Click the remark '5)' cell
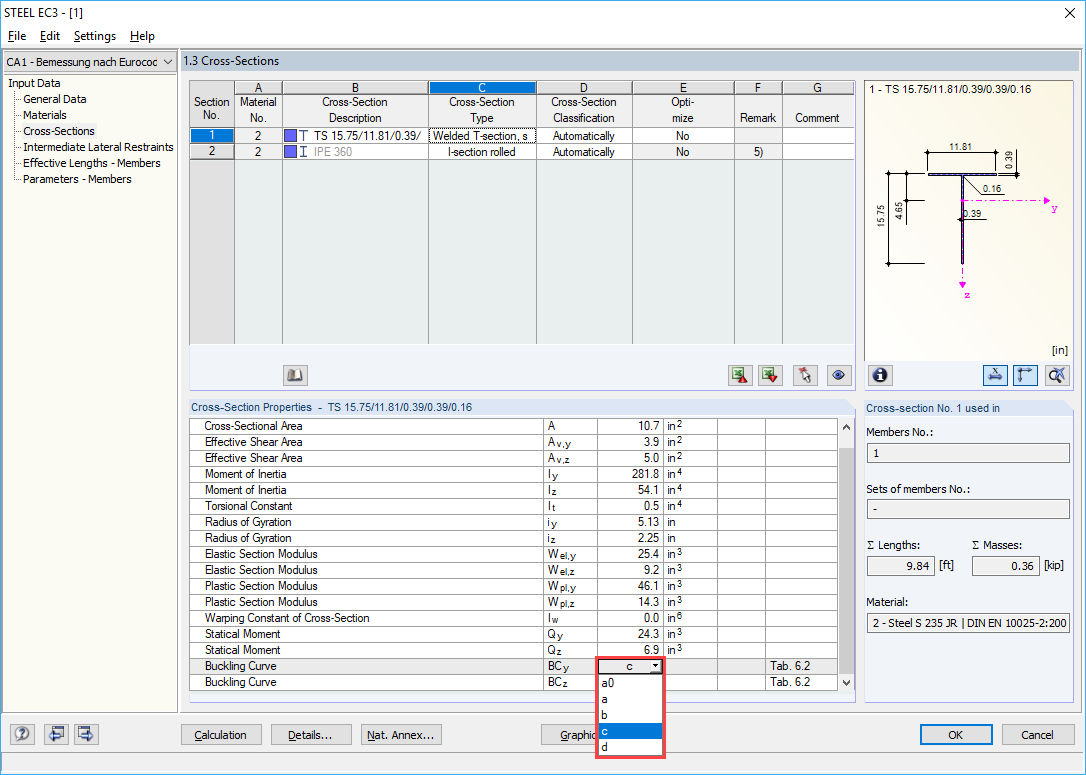This screenshot has height=775, width=1086. [x=758, y=152]
